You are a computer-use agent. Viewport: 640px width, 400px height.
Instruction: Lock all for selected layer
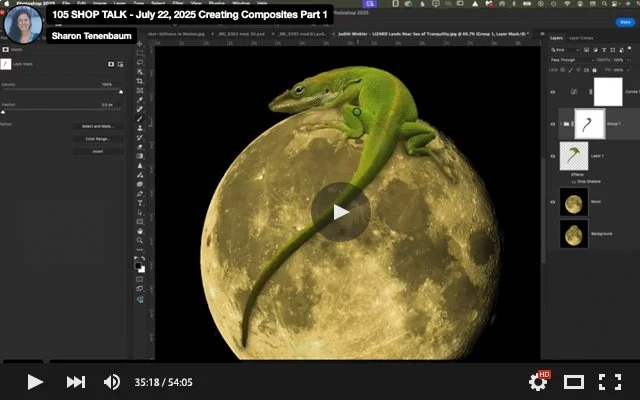click(594, 70)
